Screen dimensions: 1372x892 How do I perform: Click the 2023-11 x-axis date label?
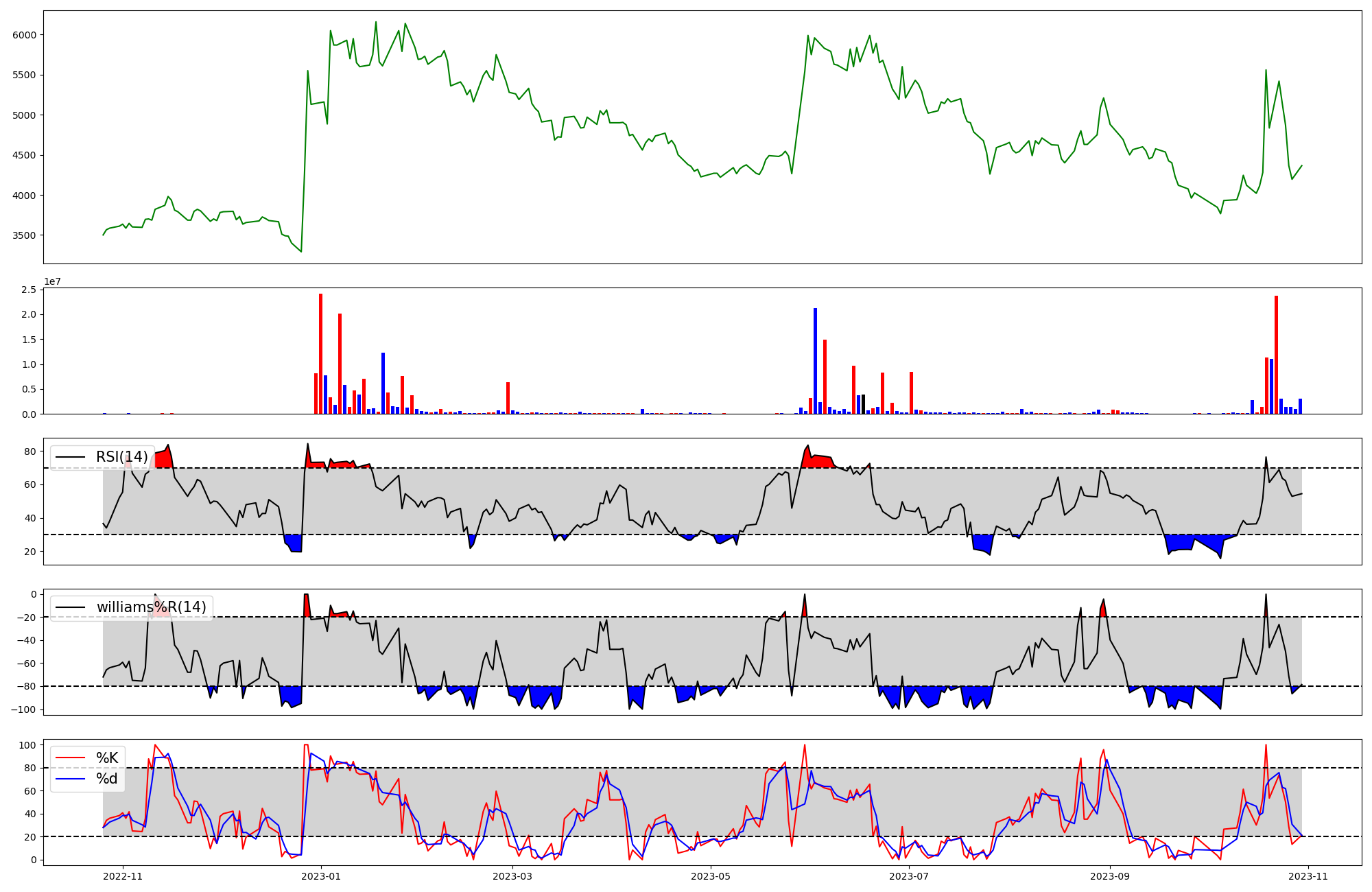pyautogui.click(x=1308, y=876)
